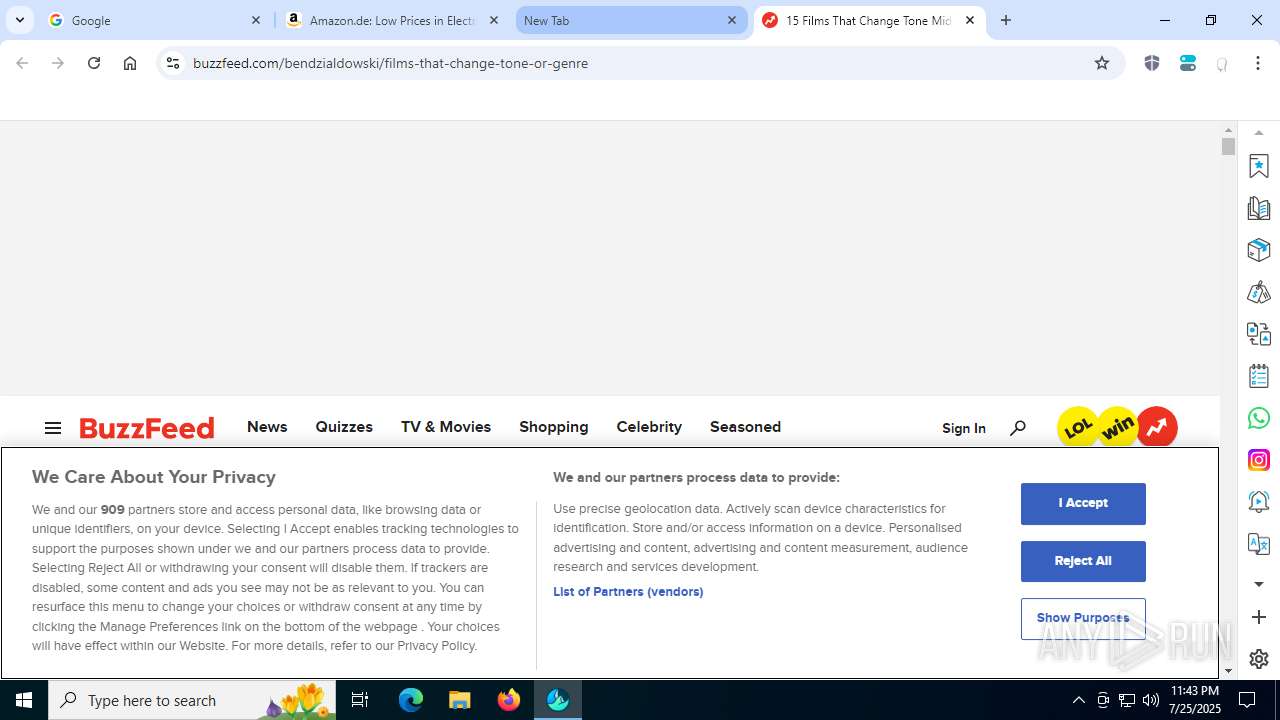Click the shield protection toolbar icon

[1152, 63]
